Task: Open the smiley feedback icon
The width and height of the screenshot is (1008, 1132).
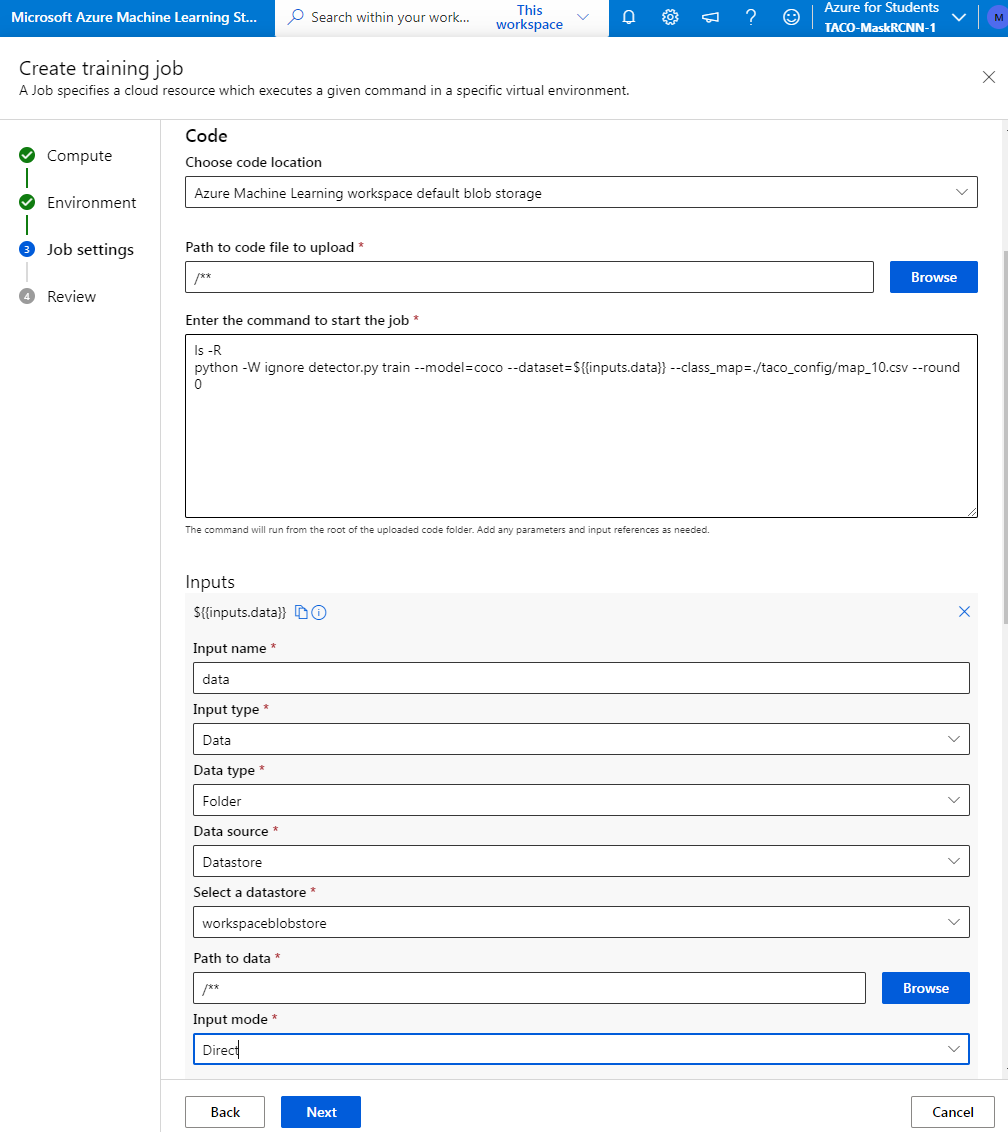Action: [791, 17]
